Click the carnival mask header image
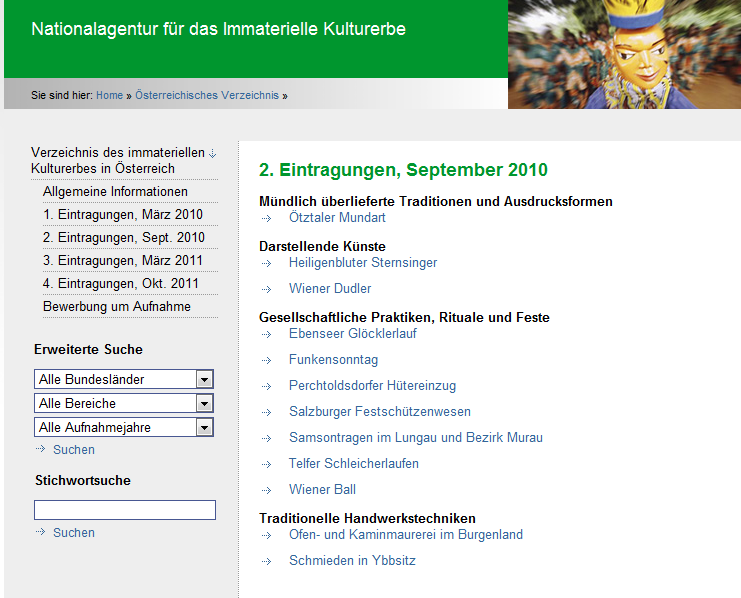Image resolution: width=741 pixels, height=598 pixels. [624, 54]
